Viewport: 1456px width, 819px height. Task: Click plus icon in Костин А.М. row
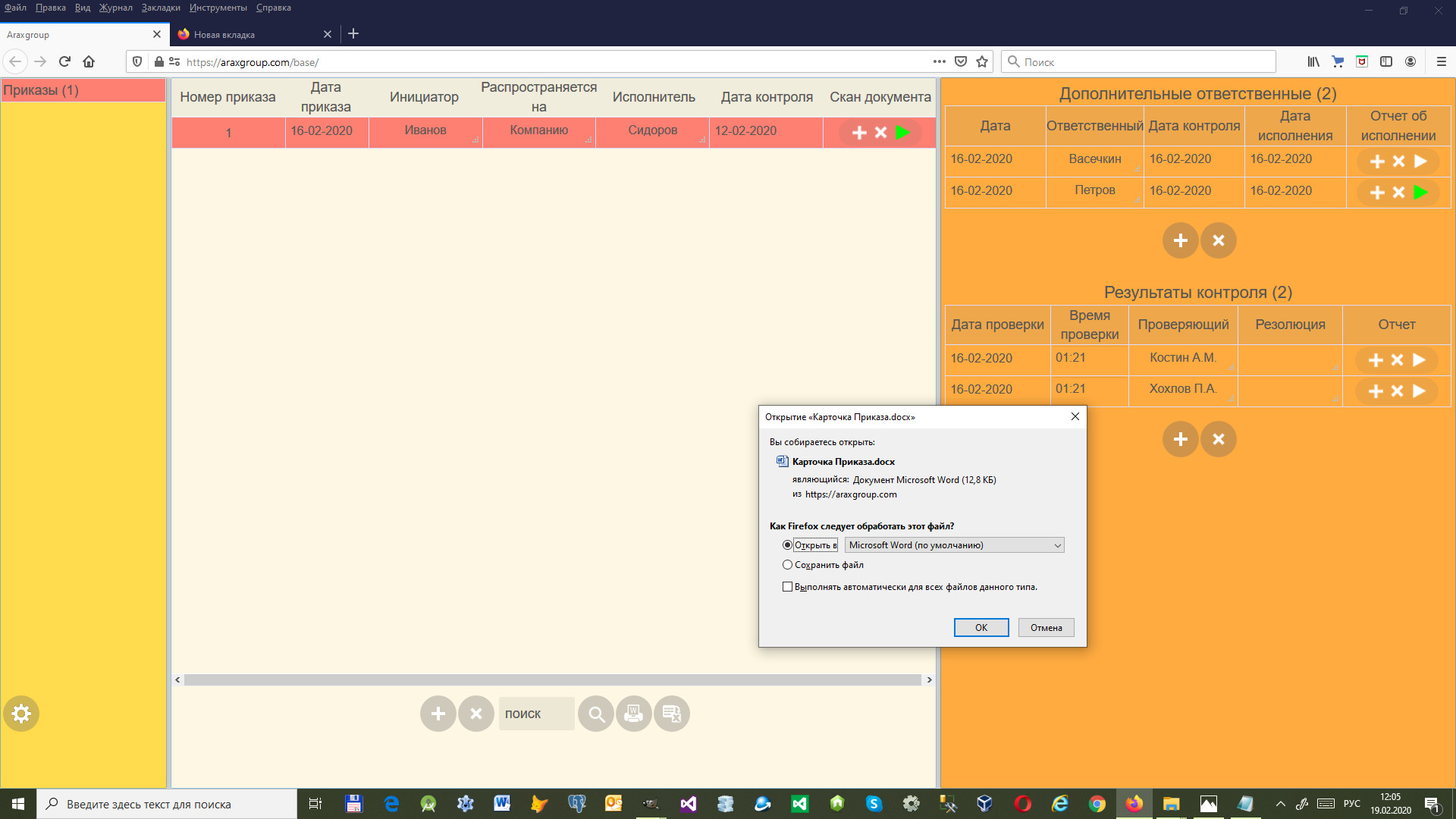point(1376,360)
